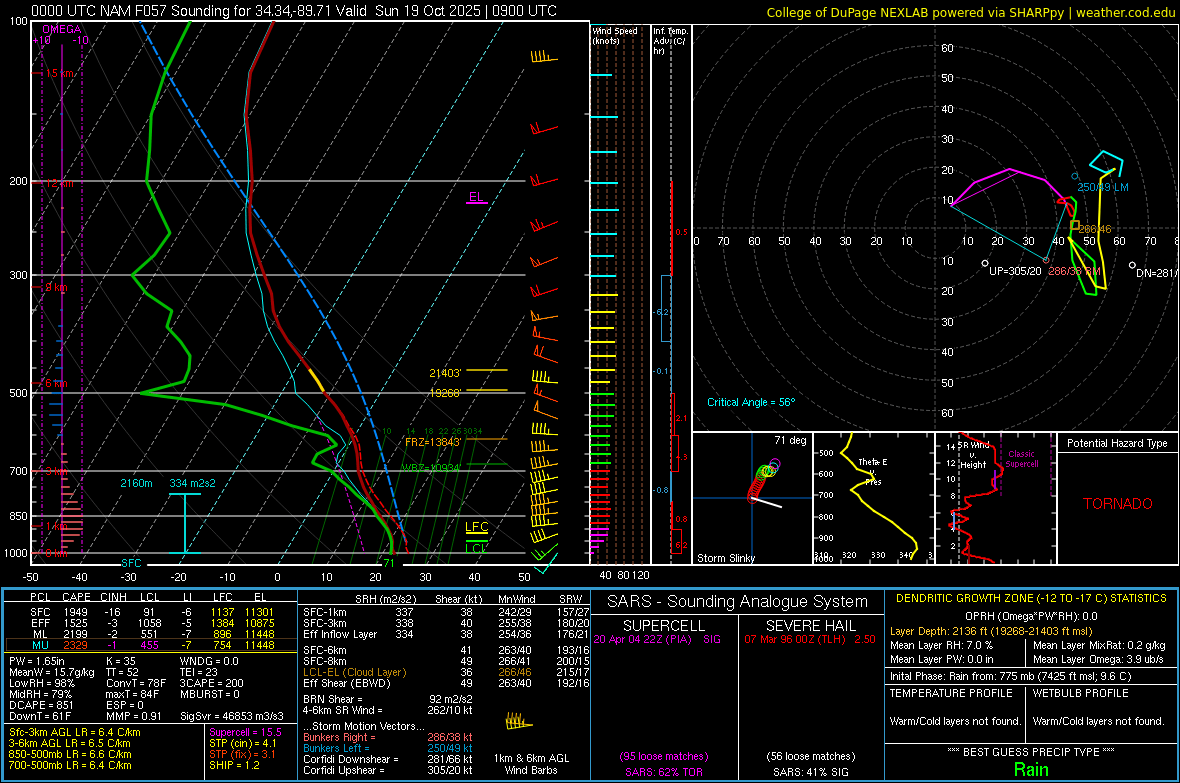Click the Wind Speed (knots) panel header
Image resolution: width=1180 pixels, height=783 pixels.
point(614,35)
